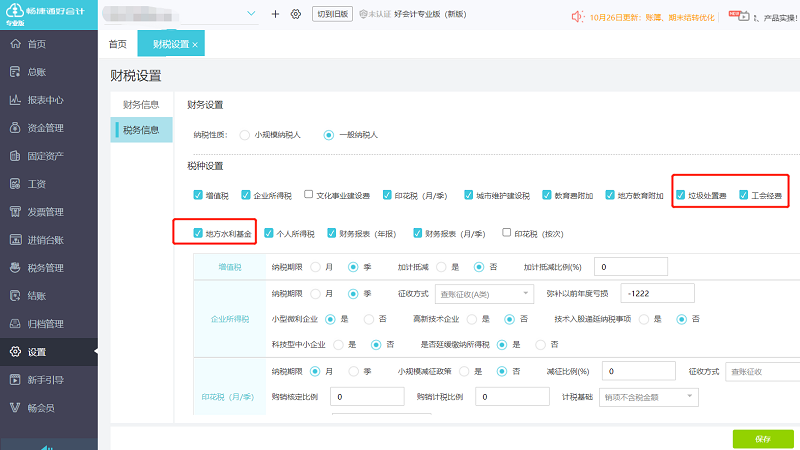Expand the 计税基础 dropdown
This screenshot has height=450, width=800.
(648, 397)
